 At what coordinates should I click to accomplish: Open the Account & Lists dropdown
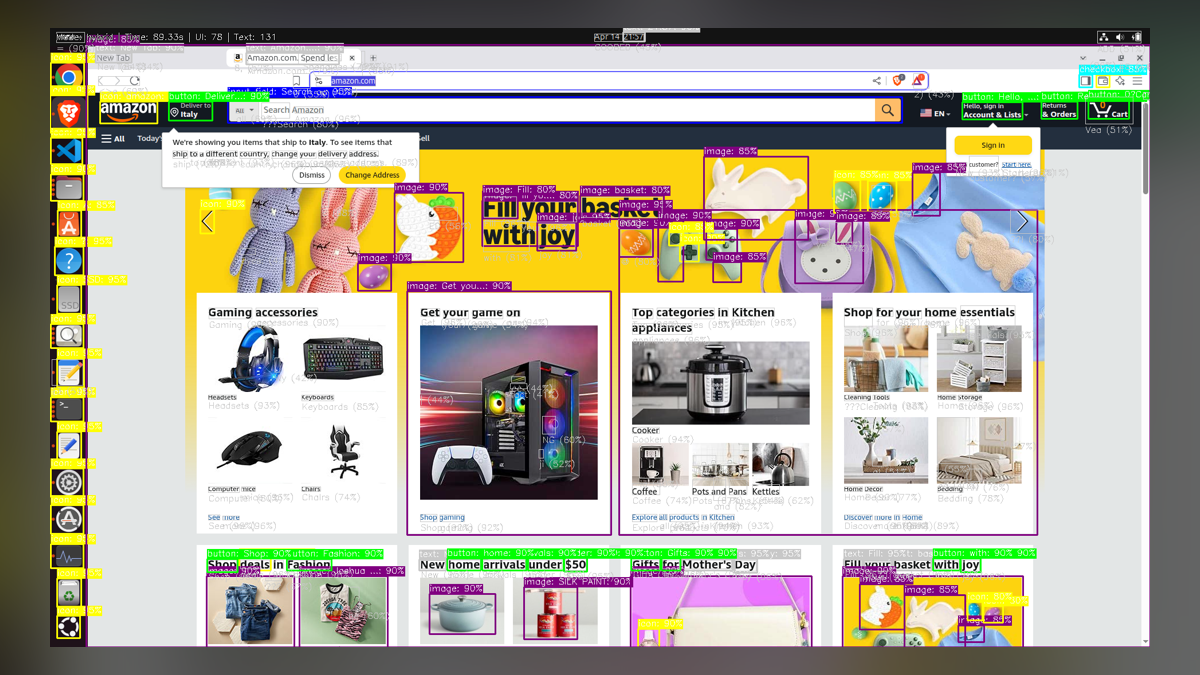coord(992,110)
